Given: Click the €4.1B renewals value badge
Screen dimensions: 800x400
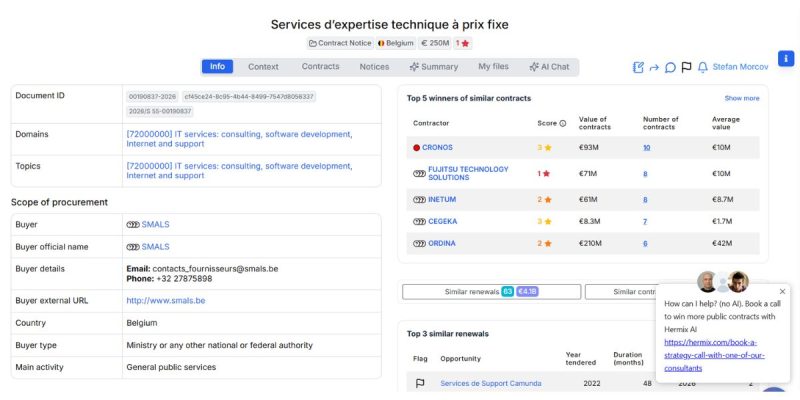Looking at the screenshot, I should [x=527, y=292].
